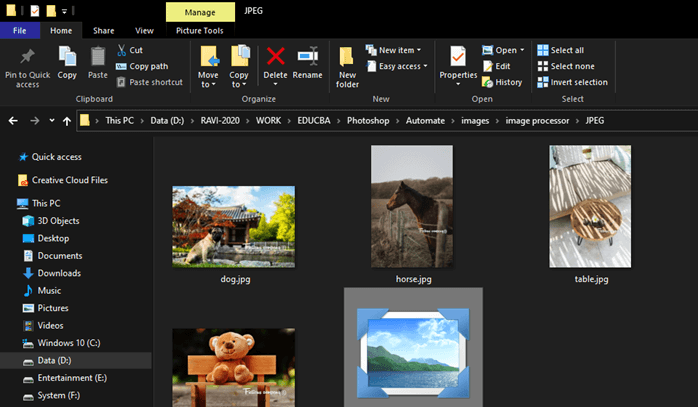
Task: Click the Paste shortcut icon
Action: click(x=121, y=82)
